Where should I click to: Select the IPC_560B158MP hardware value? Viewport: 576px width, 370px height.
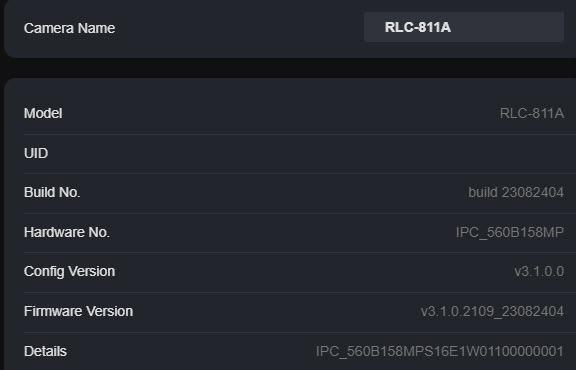pyautogui.click(x=510, y=232)
